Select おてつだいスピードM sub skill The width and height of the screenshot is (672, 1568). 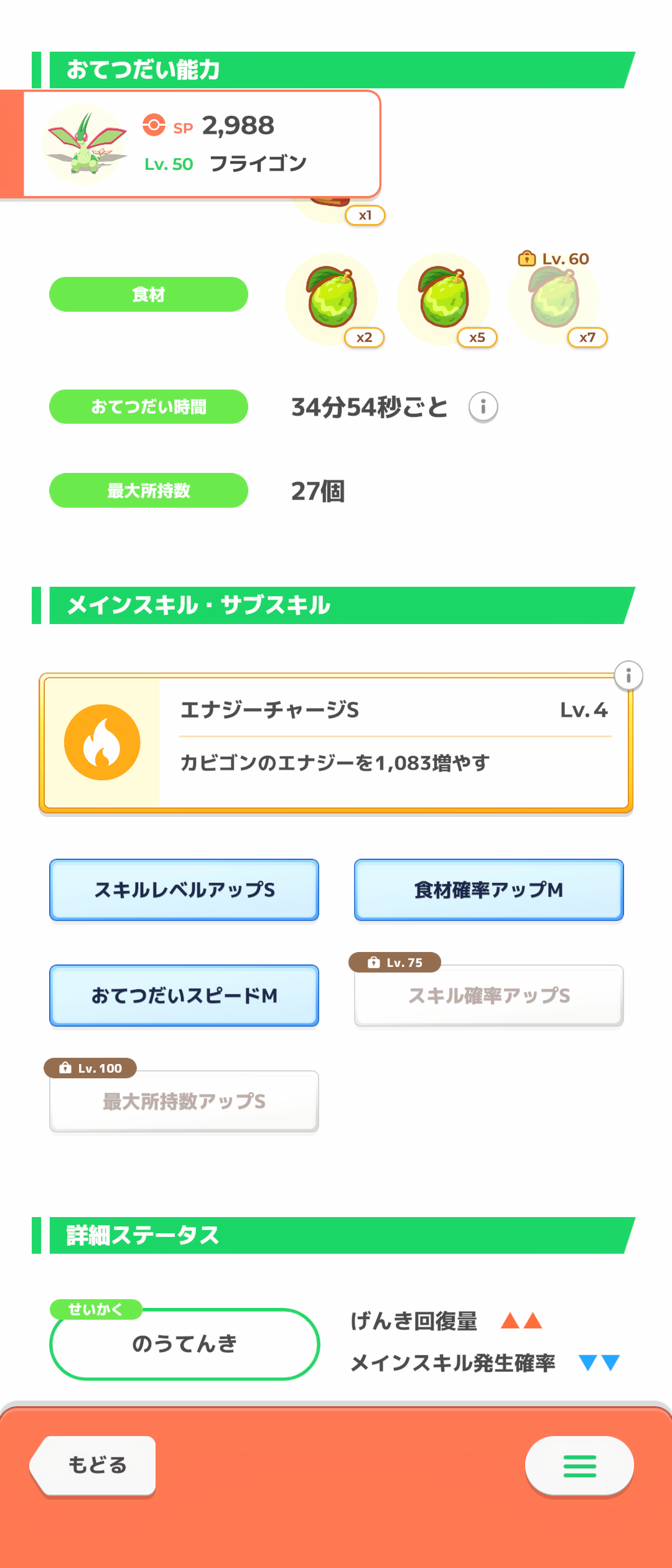tap(184, 996)
